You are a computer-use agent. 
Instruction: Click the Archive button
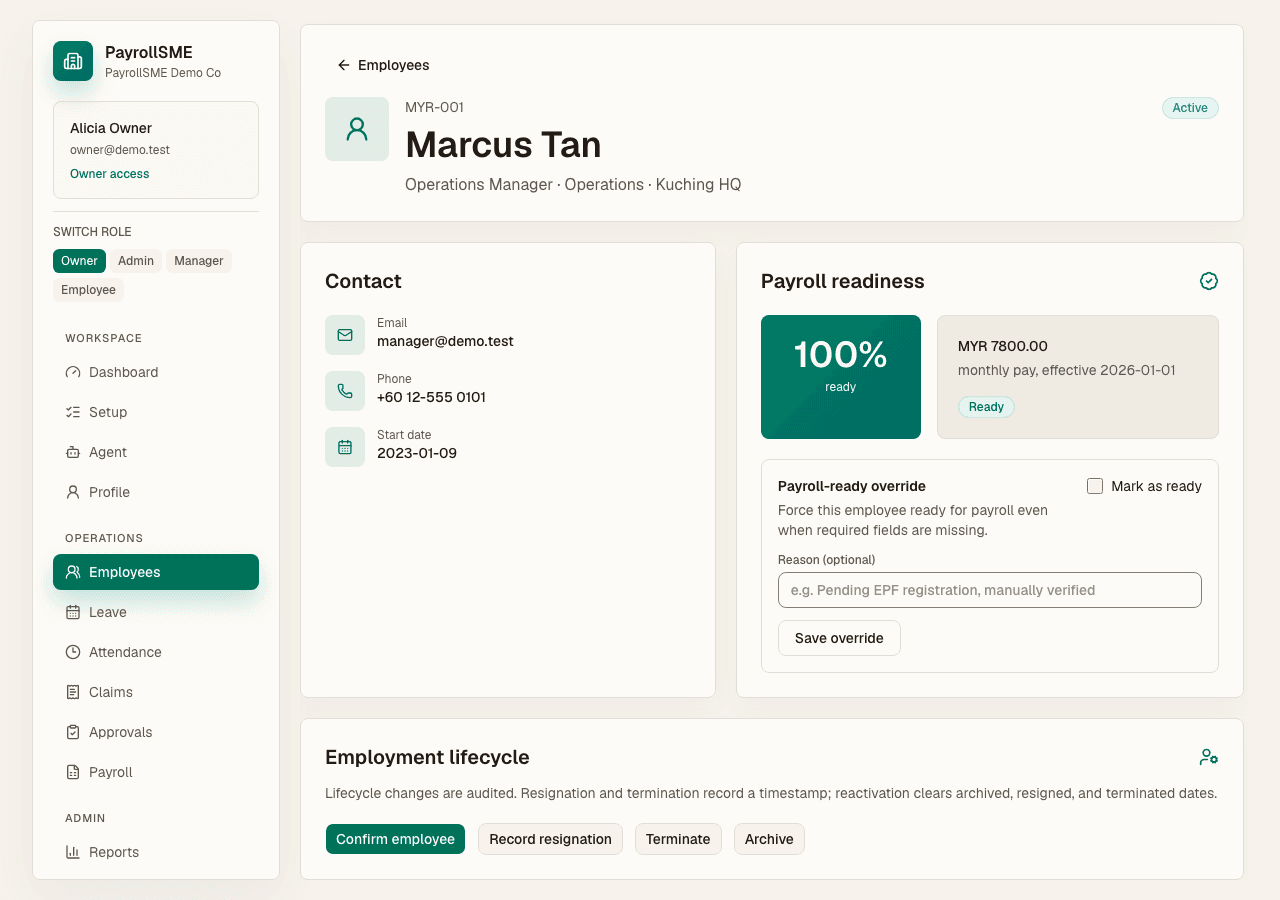(x=769, y=839)
